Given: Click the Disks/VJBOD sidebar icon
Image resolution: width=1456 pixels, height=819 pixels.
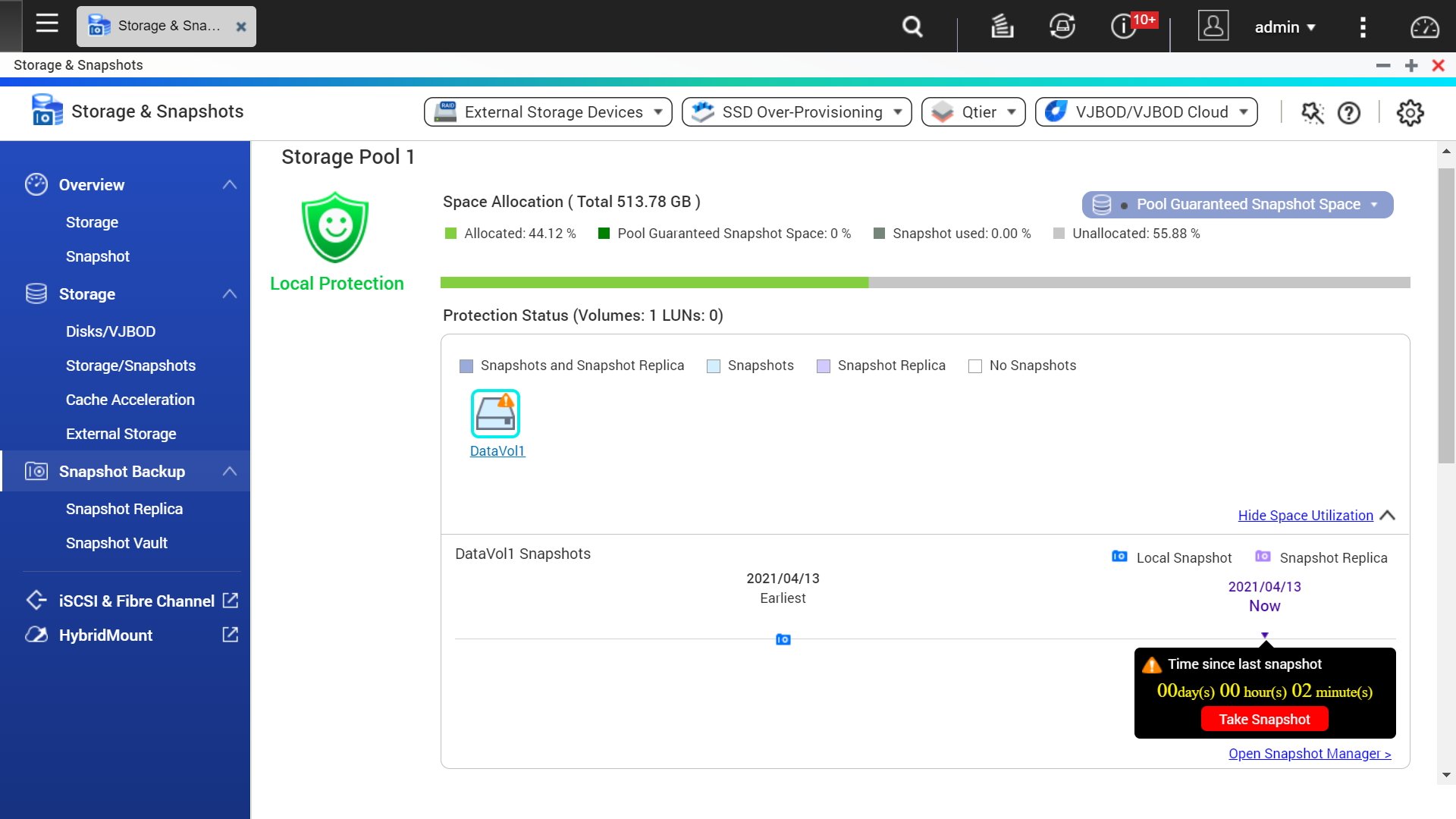Looking at the screenshot, I should (111, 331).
